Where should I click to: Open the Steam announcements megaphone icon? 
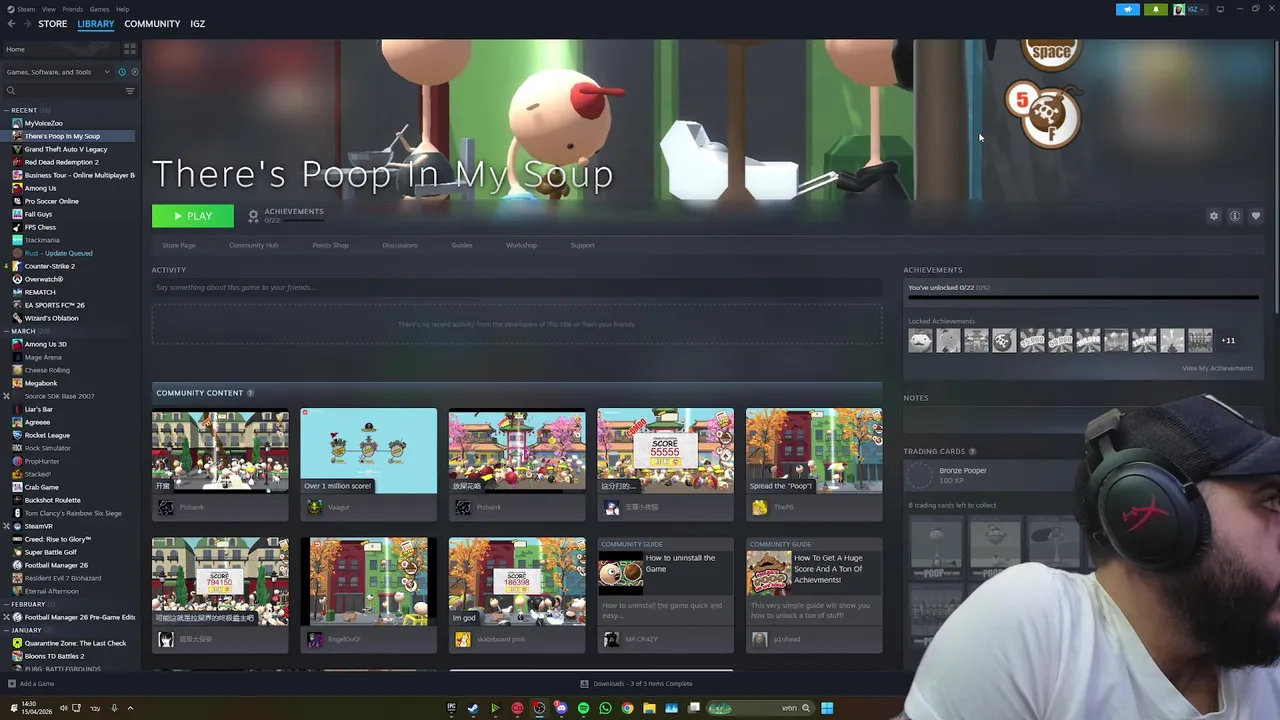tap(1127, 9)
